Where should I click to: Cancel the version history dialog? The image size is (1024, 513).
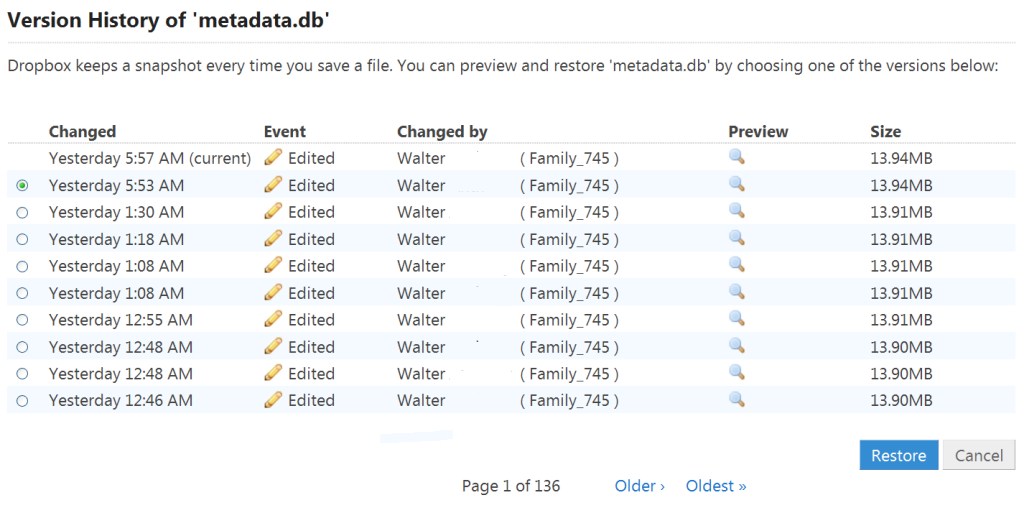coord(978,455)
